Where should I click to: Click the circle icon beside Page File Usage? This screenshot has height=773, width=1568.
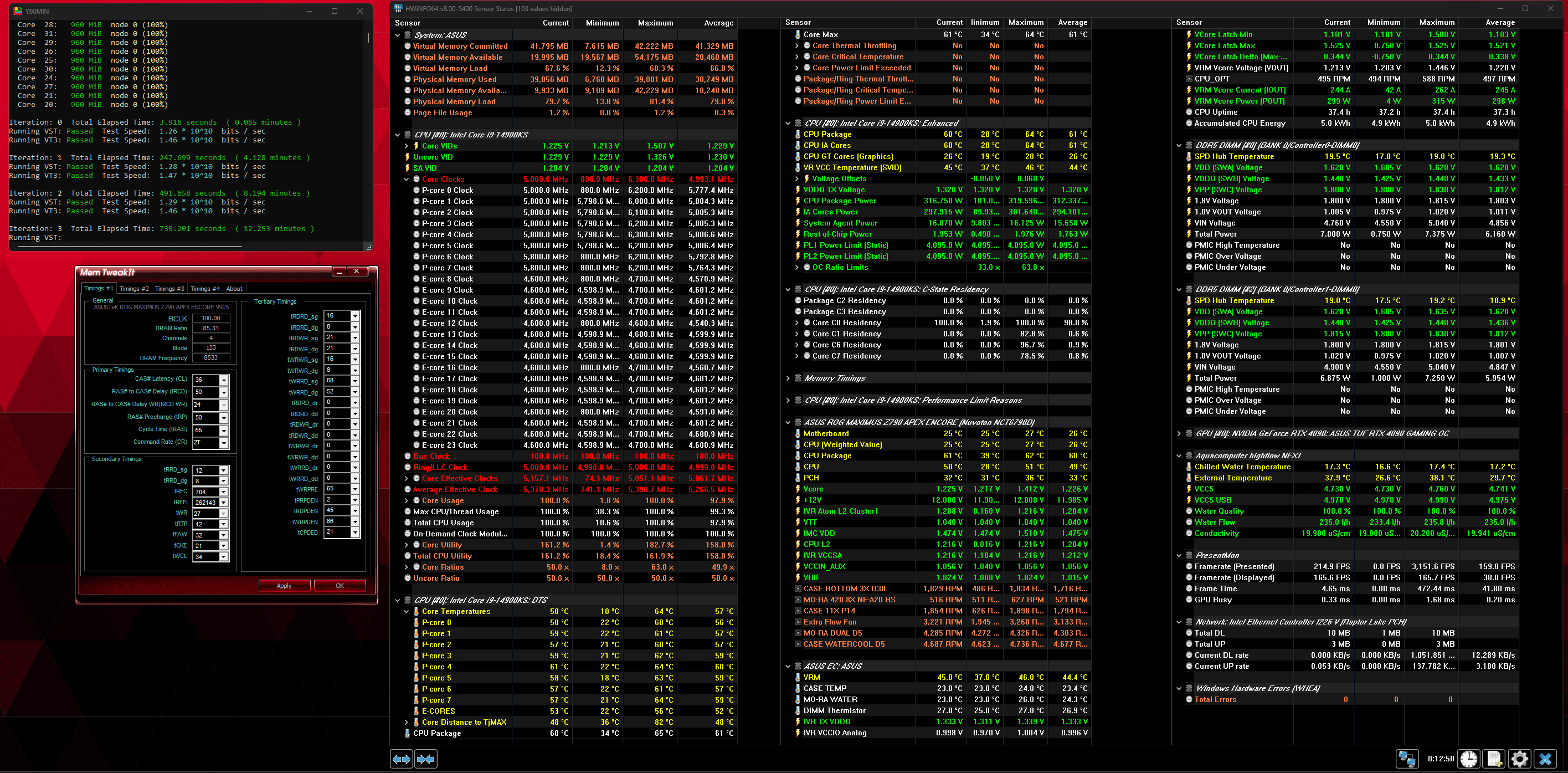pos(407,112)
